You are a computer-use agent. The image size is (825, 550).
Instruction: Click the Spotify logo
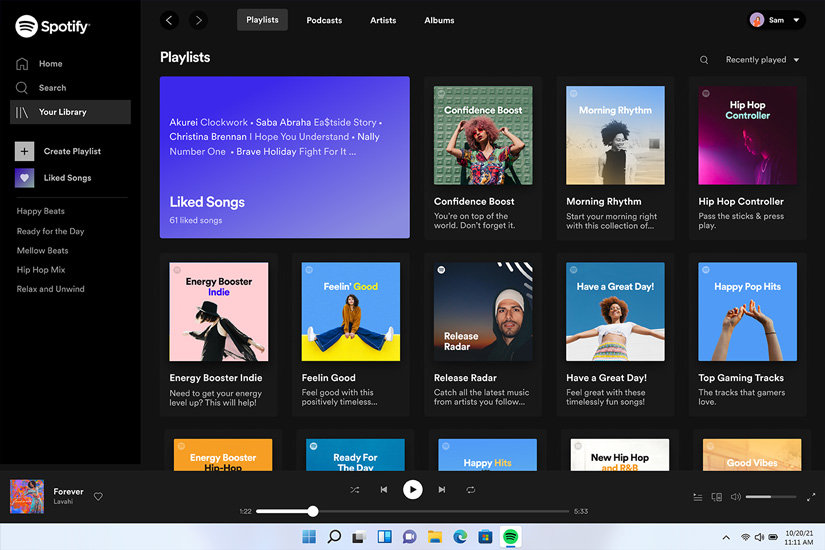(x=52, y=26)
